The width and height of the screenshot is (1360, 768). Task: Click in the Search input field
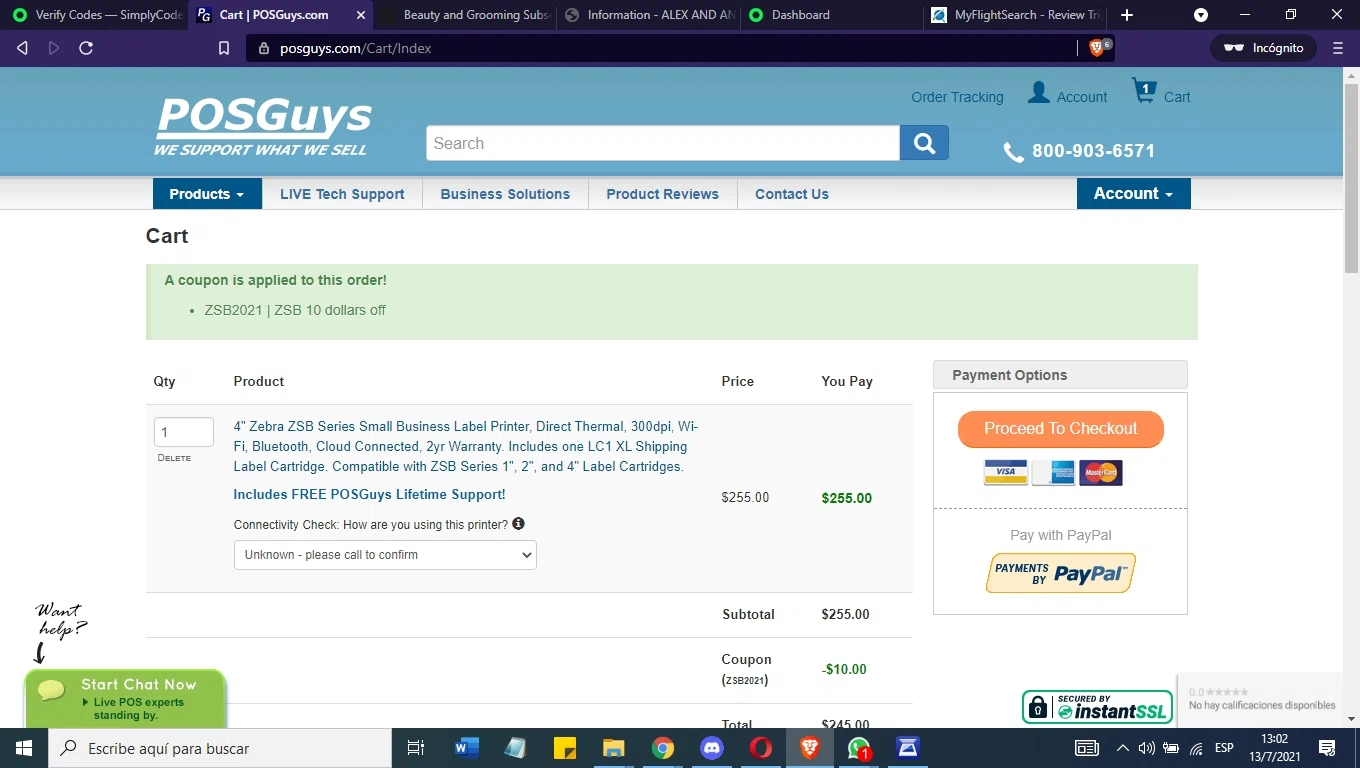(663, 143)
